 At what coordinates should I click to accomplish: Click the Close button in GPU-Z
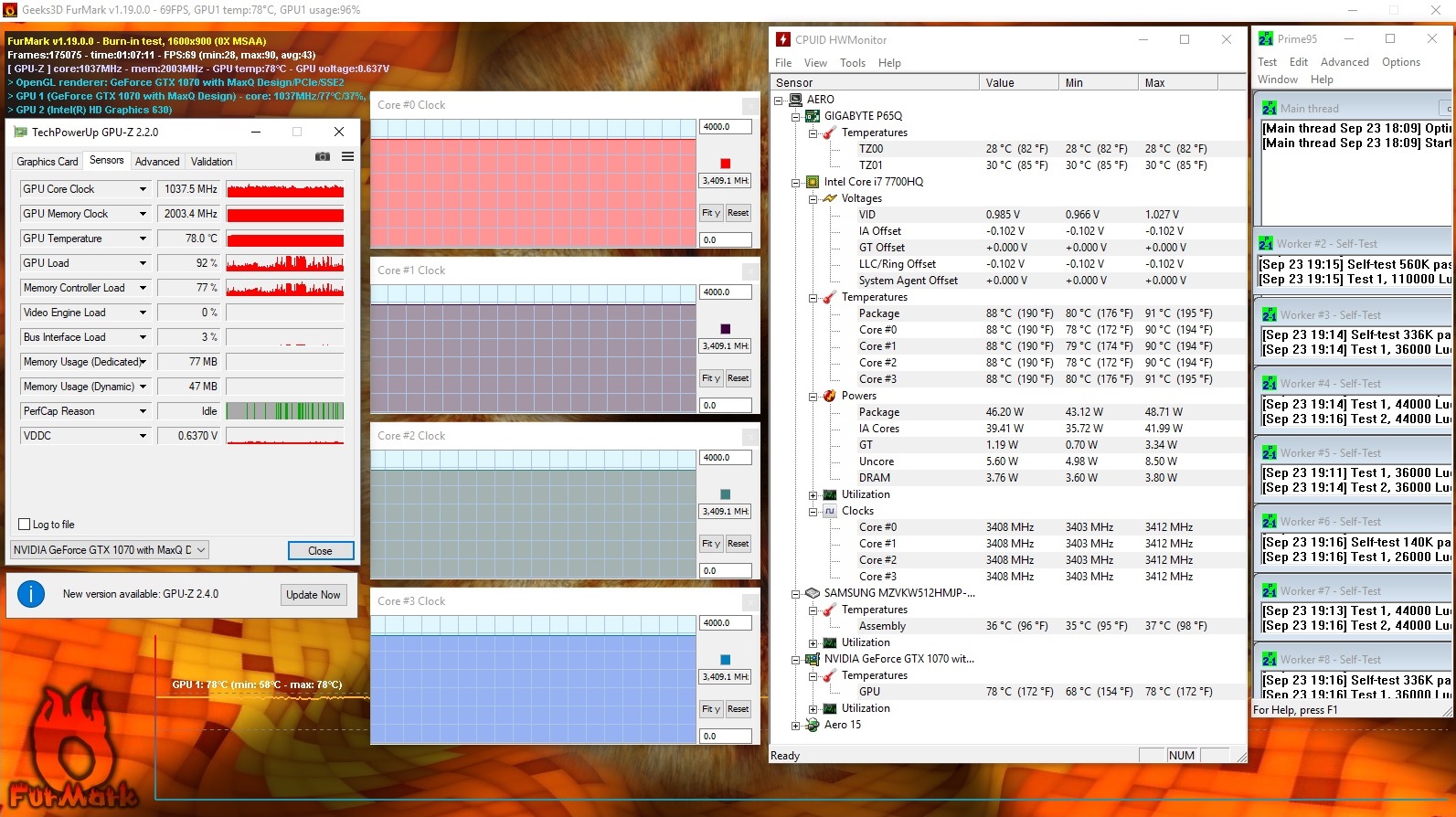tap(320, 551)
